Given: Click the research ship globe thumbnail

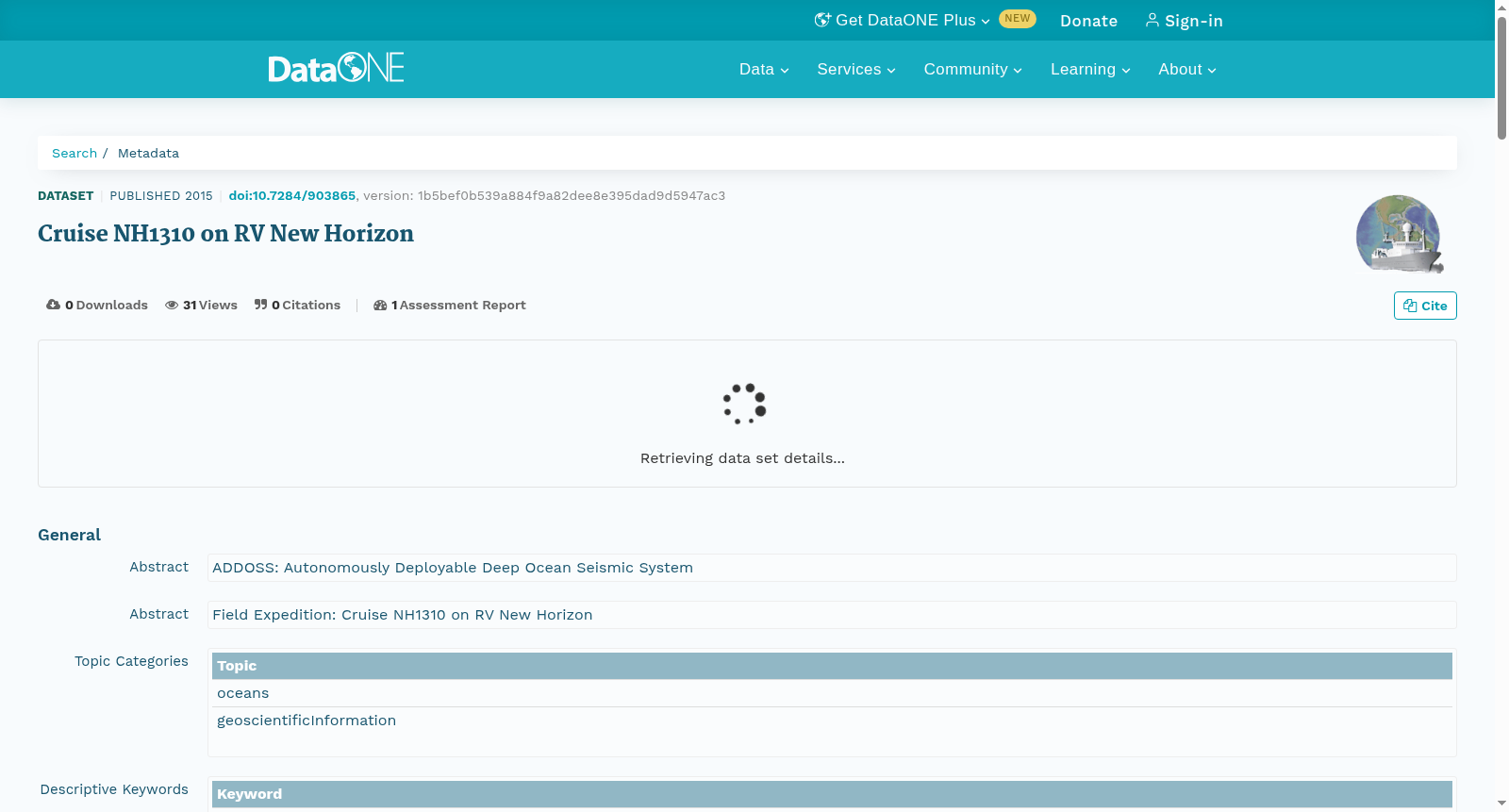Looking at the screenshot, I should pyautogui.click(x=1400, y=234).
